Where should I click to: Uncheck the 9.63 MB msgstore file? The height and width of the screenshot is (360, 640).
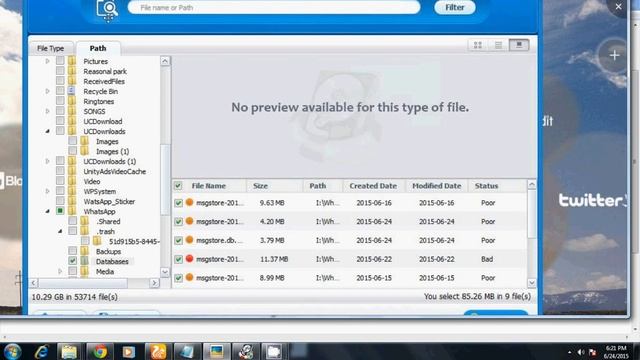click(178, 203)
